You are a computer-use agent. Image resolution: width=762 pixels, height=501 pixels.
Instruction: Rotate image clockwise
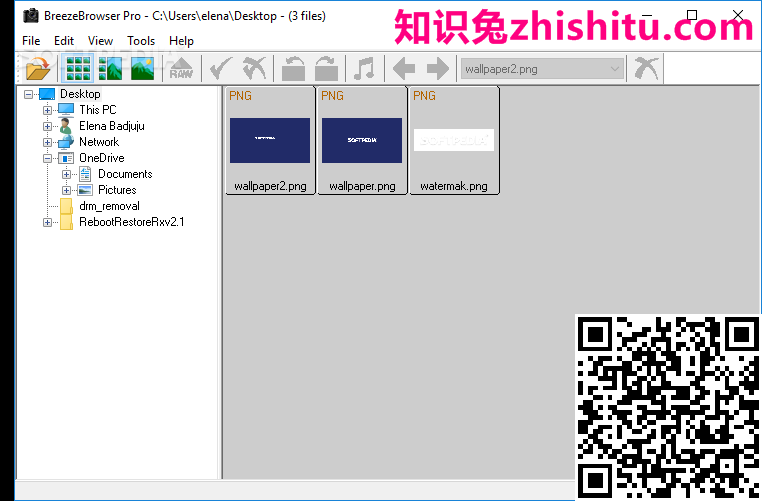326,69
